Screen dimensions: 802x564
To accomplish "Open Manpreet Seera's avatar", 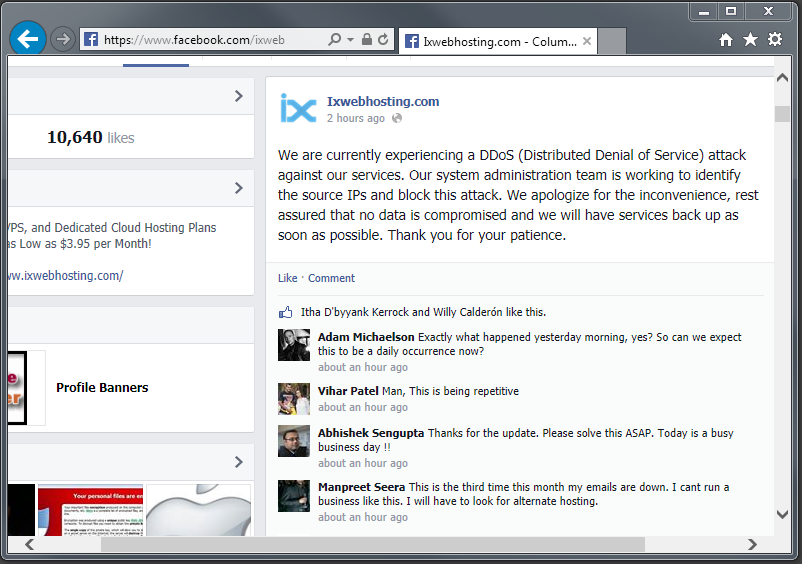I will point(294,495).
